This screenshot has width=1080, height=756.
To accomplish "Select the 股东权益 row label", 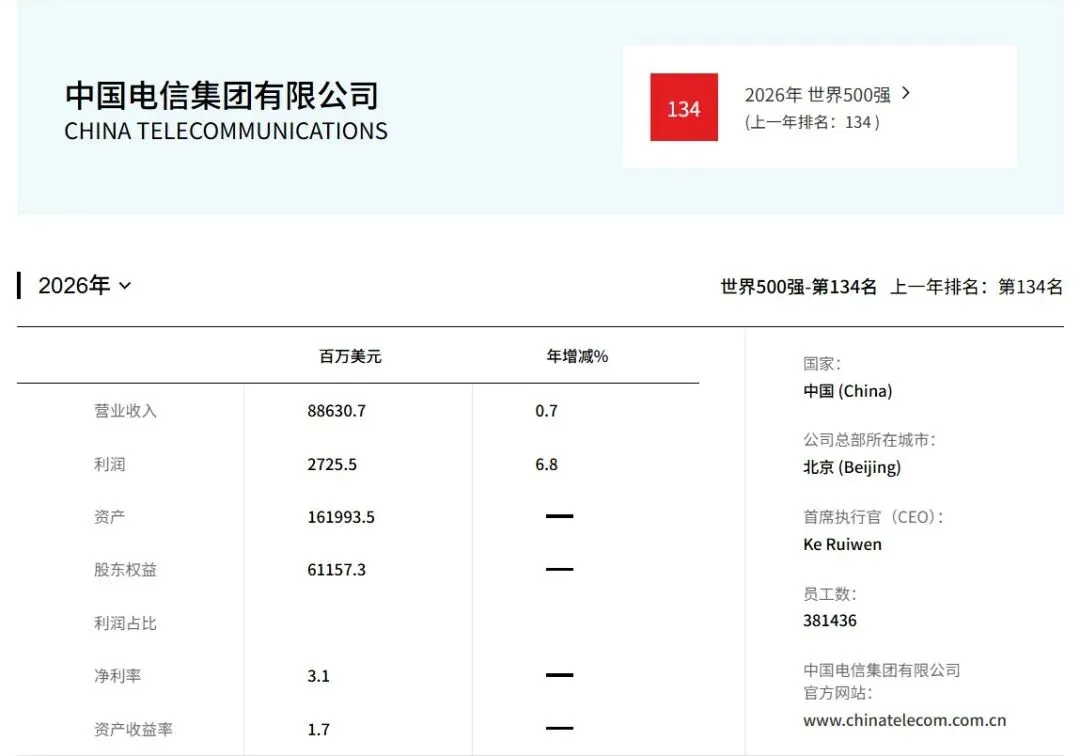I will pyautogui.click(x=125, y=569).
